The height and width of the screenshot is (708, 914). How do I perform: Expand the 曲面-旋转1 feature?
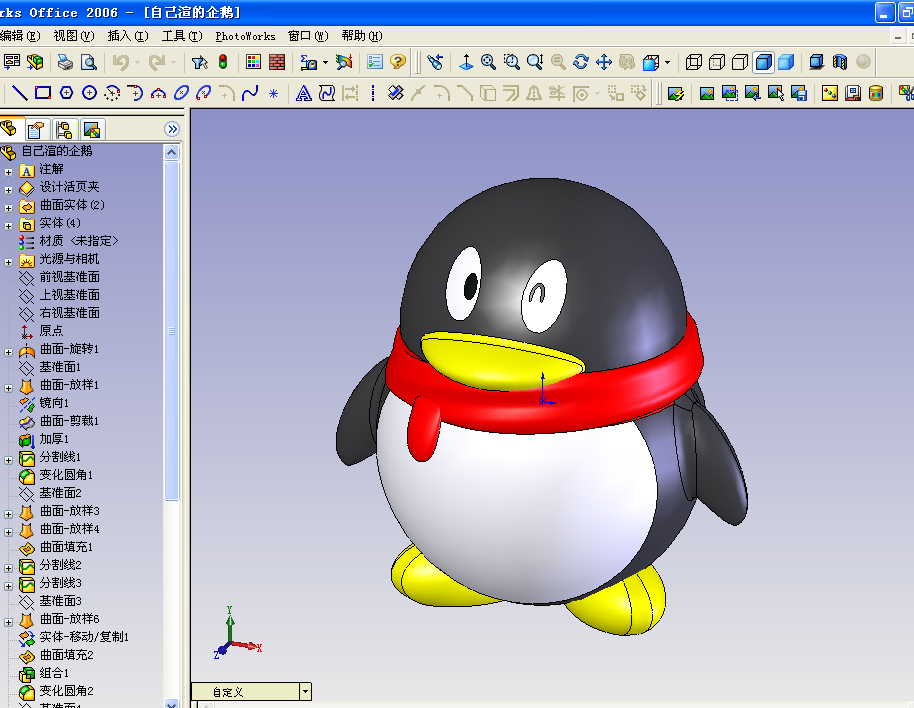[8, 352]
